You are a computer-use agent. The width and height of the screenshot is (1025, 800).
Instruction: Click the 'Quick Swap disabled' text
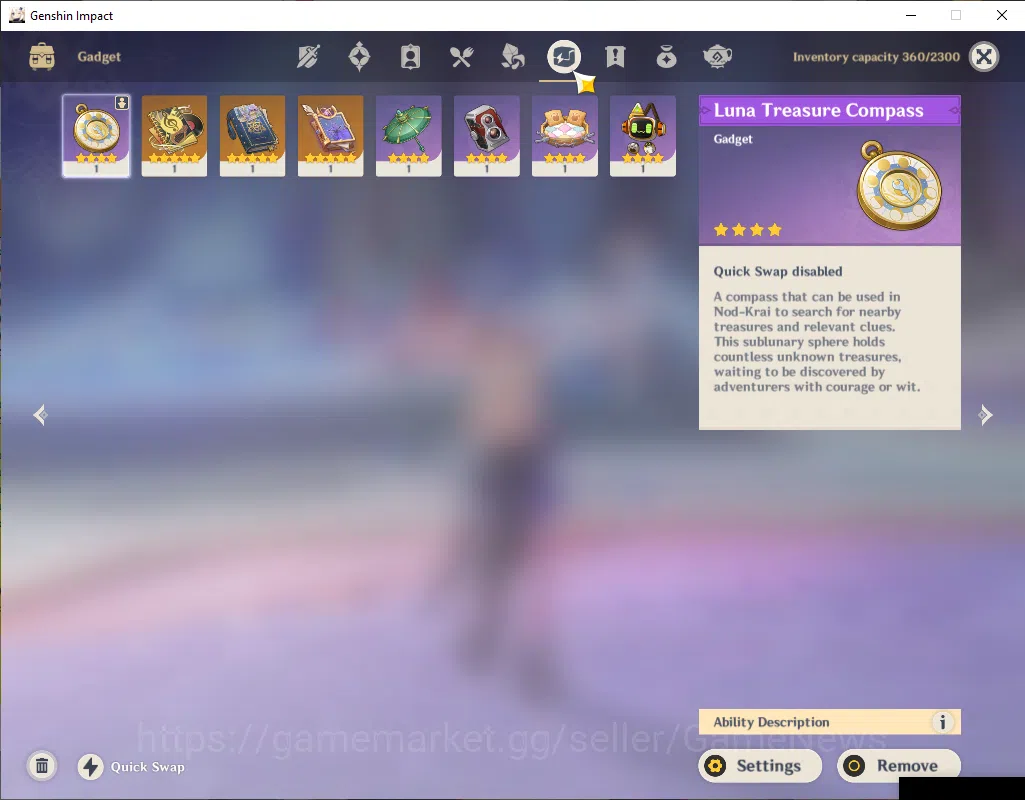click(777, 271)
